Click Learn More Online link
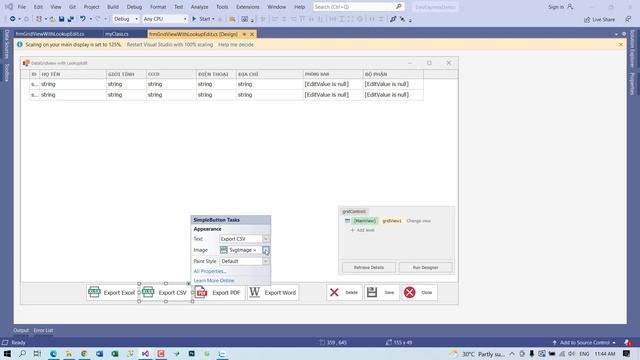 tap(214, 280)
